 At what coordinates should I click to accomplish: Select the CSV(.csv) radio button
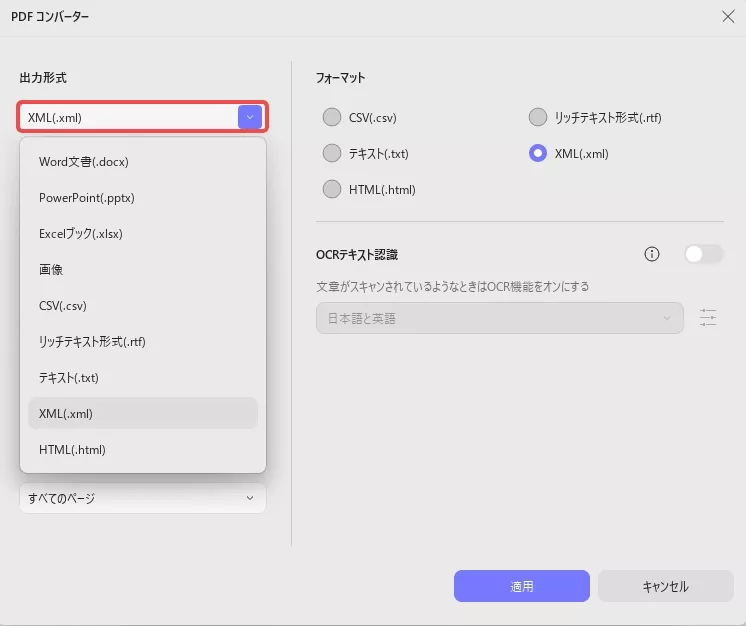pyautogui.click(x=332, y=117)
